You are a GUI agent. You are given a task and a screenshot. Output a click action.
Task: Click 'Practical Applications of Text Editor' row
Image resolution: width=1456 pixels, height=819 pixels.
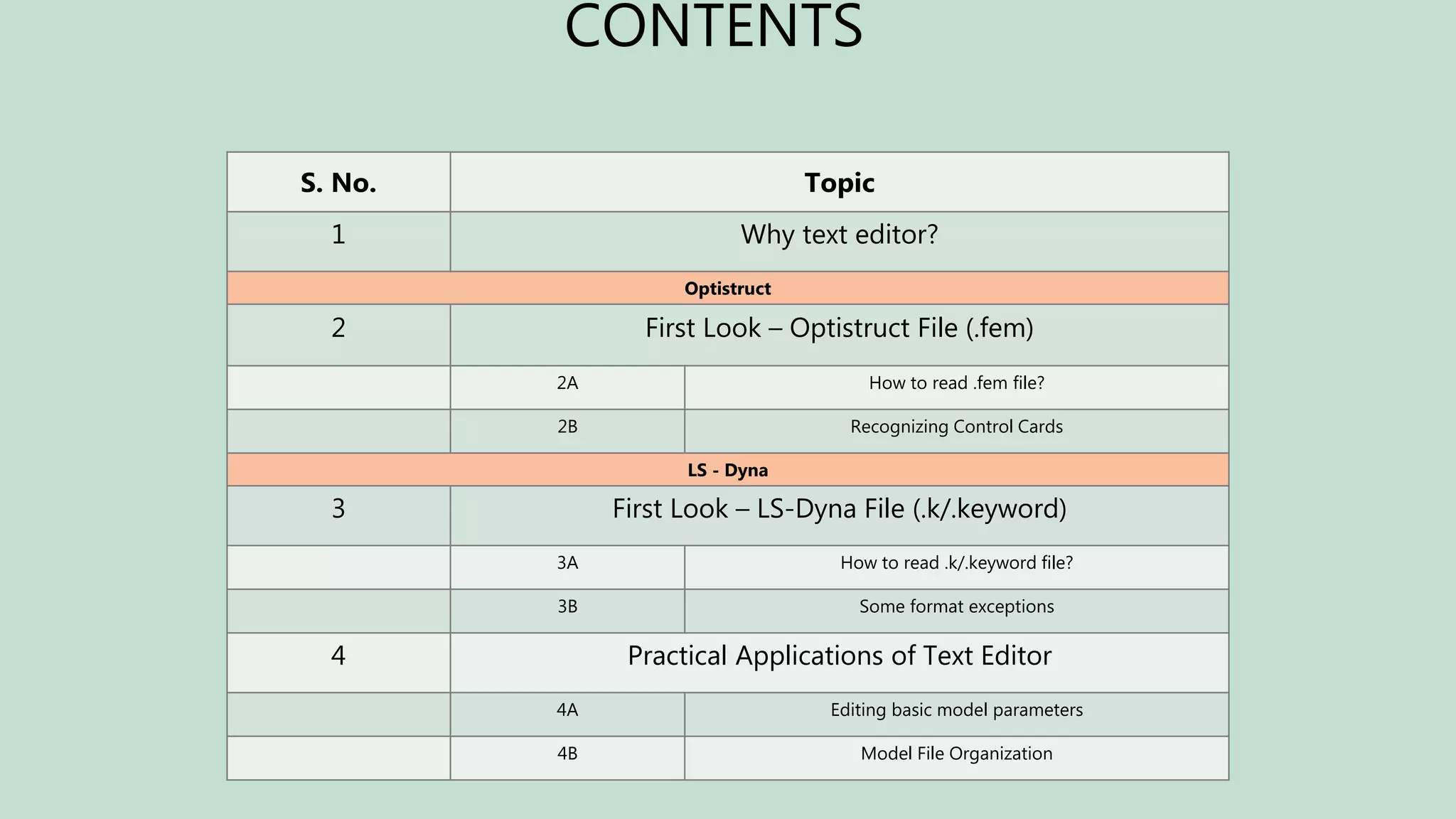pos(840,663)
